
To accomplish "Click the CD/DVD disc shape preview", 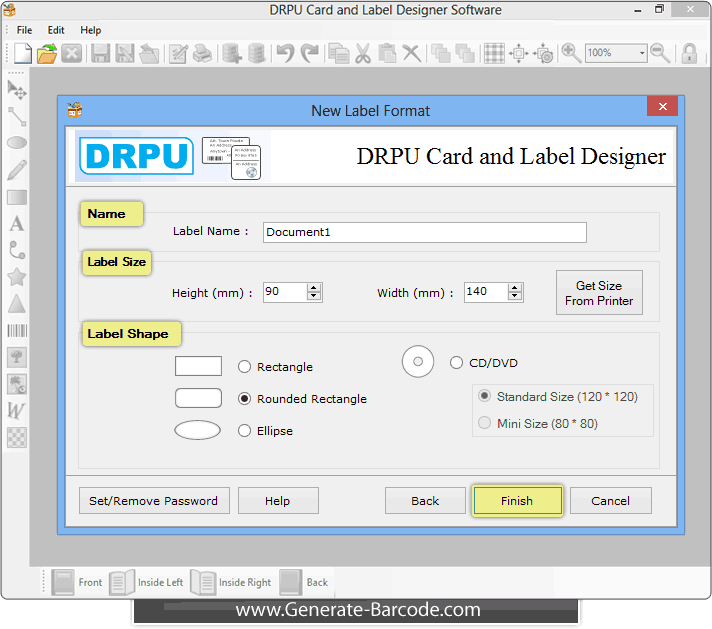I will (x=418, y=362).
